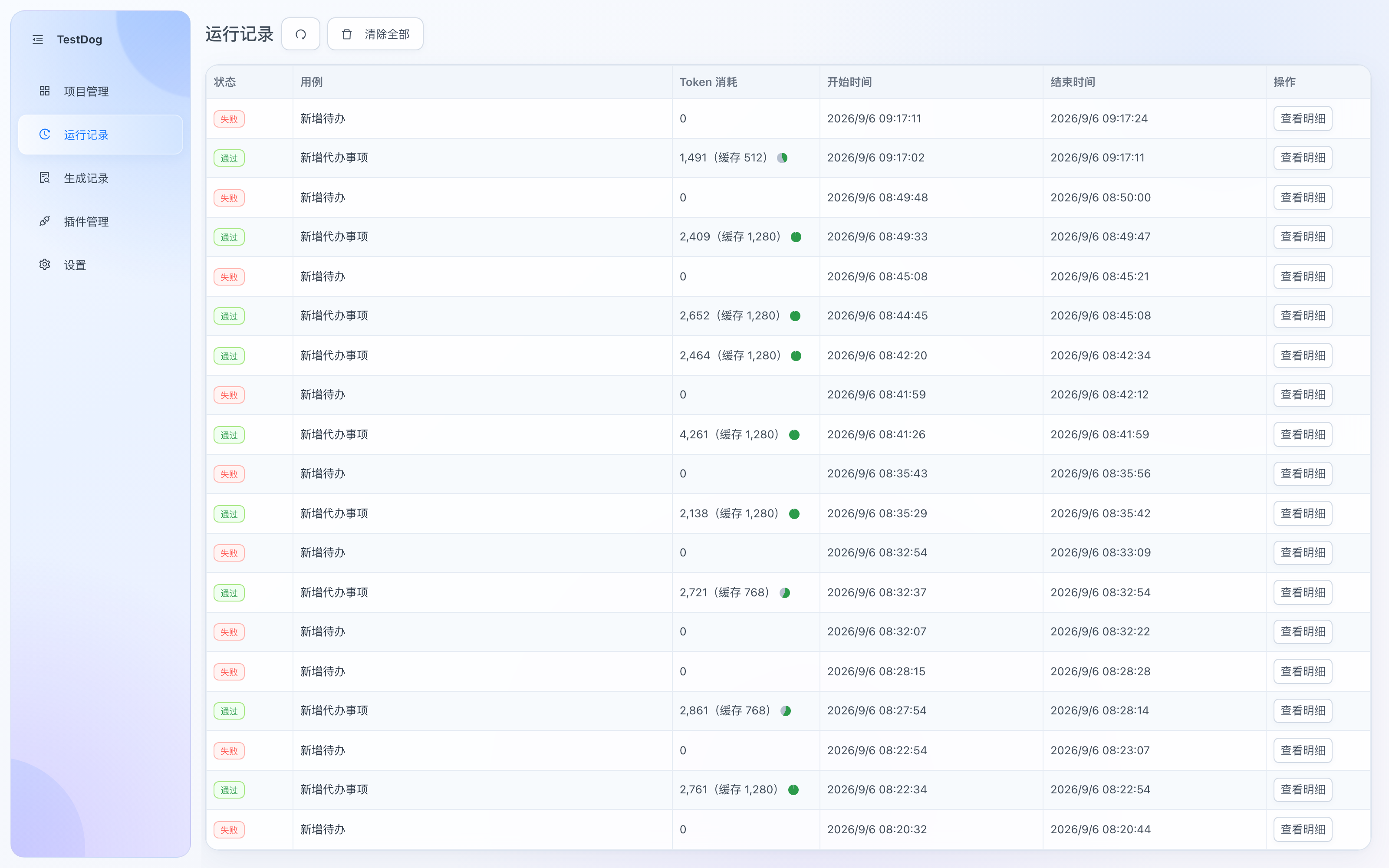Open 设置 in the sidebar

tap(100, 265)
